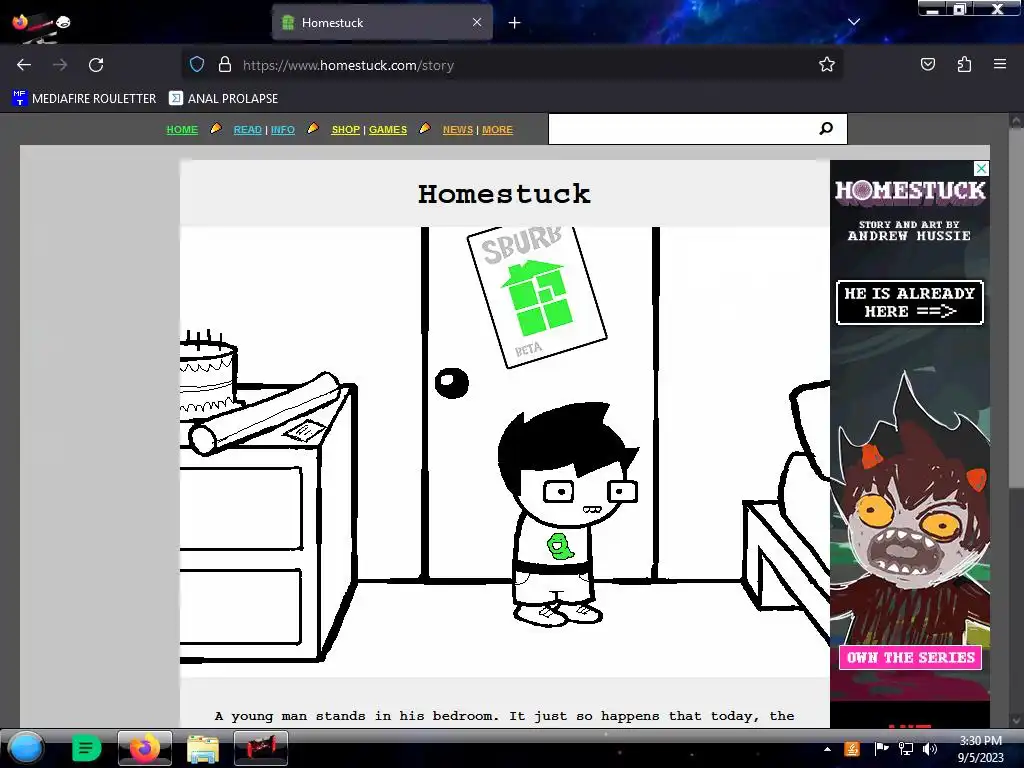Open the green notes app in taskbar
The height and width of the screenshot is (768, 1024).
[86, 748]
